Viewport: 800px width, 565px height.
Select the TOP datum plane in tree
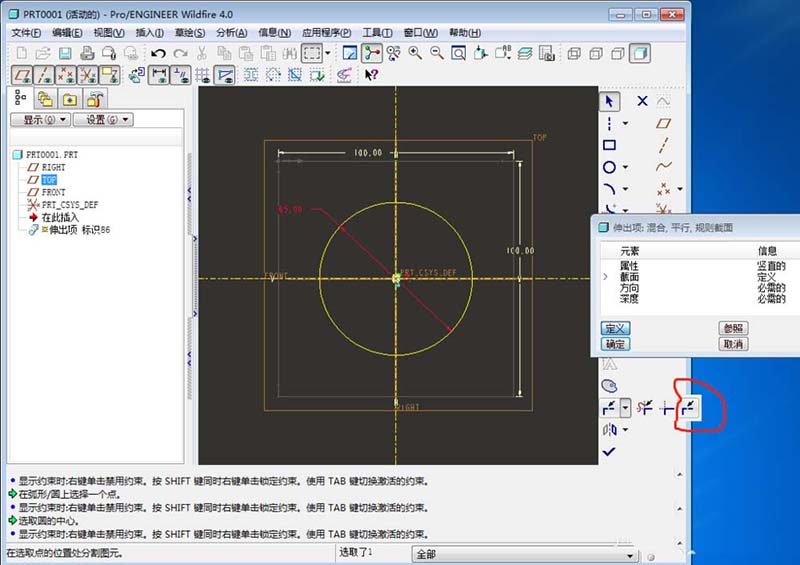[x=49, y=180]
